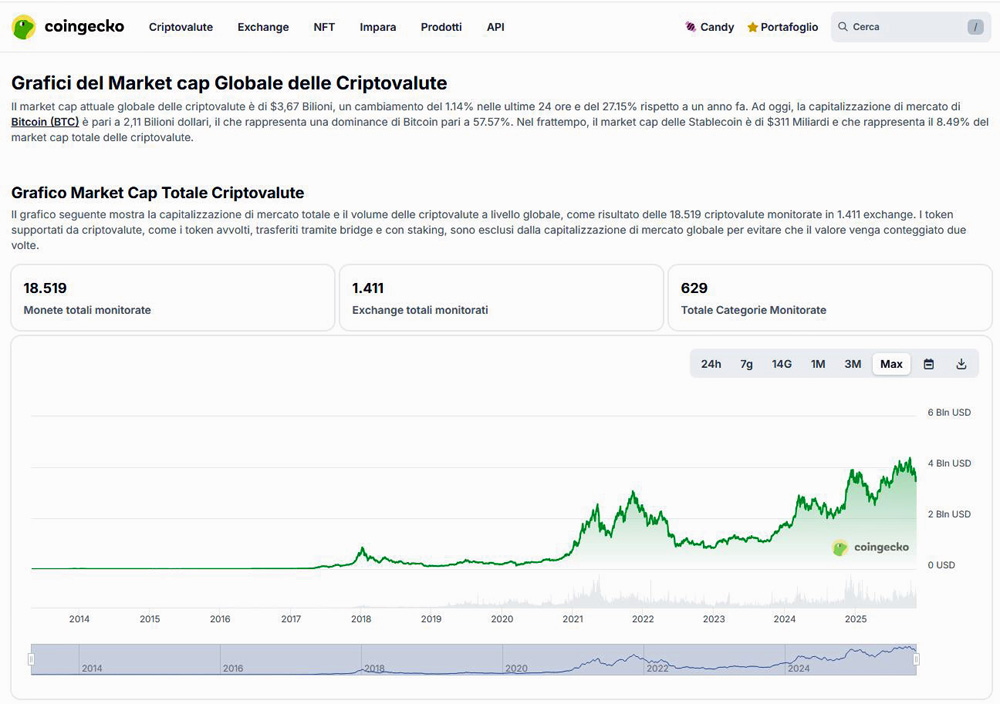Open the calendar date picker on the chart
Viewport: 1000px width, 704px height.
pyautogui.click(x=929, y=364)
